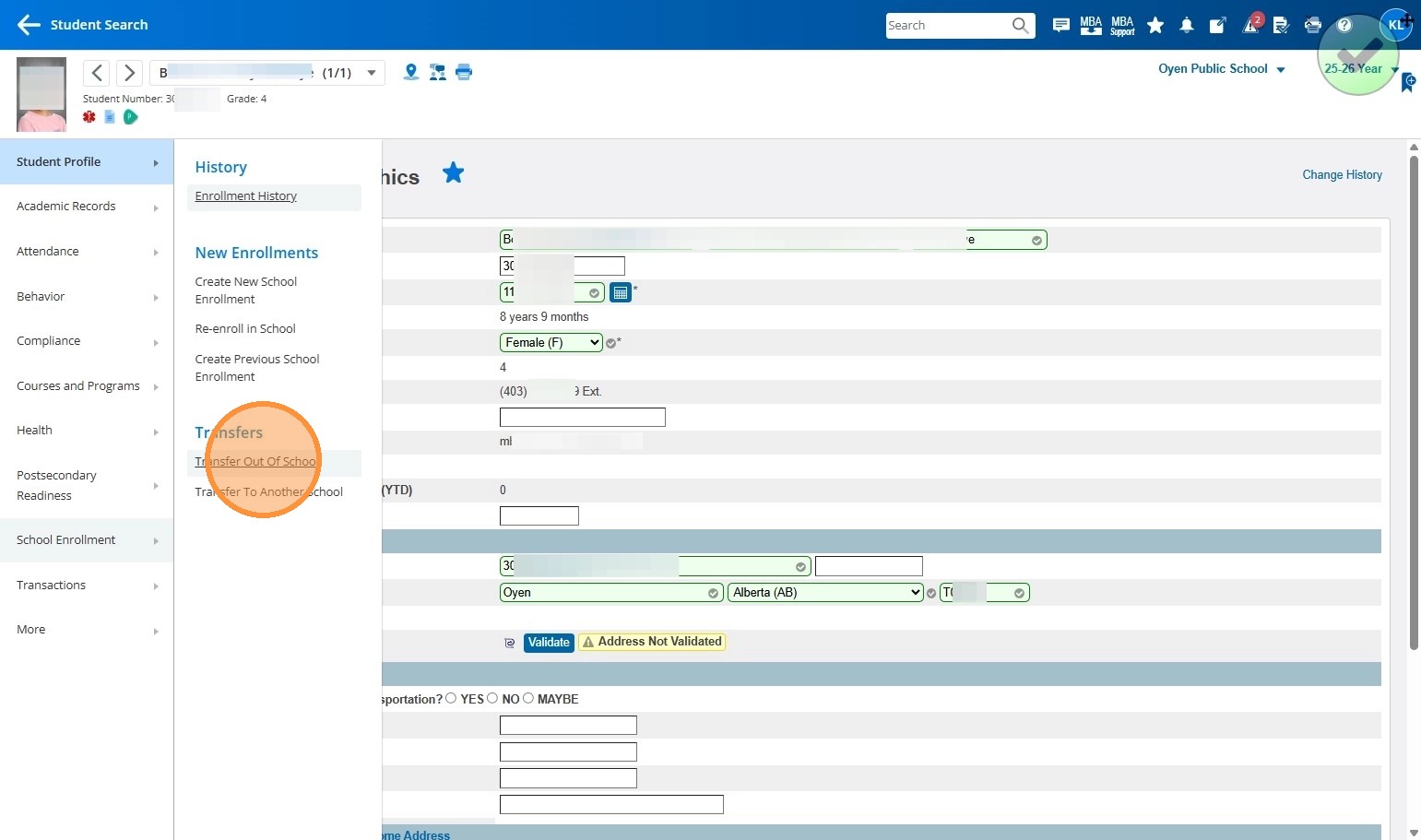Click the blue printer icon beside student name

pyautogui.click(x=464, y=72)
